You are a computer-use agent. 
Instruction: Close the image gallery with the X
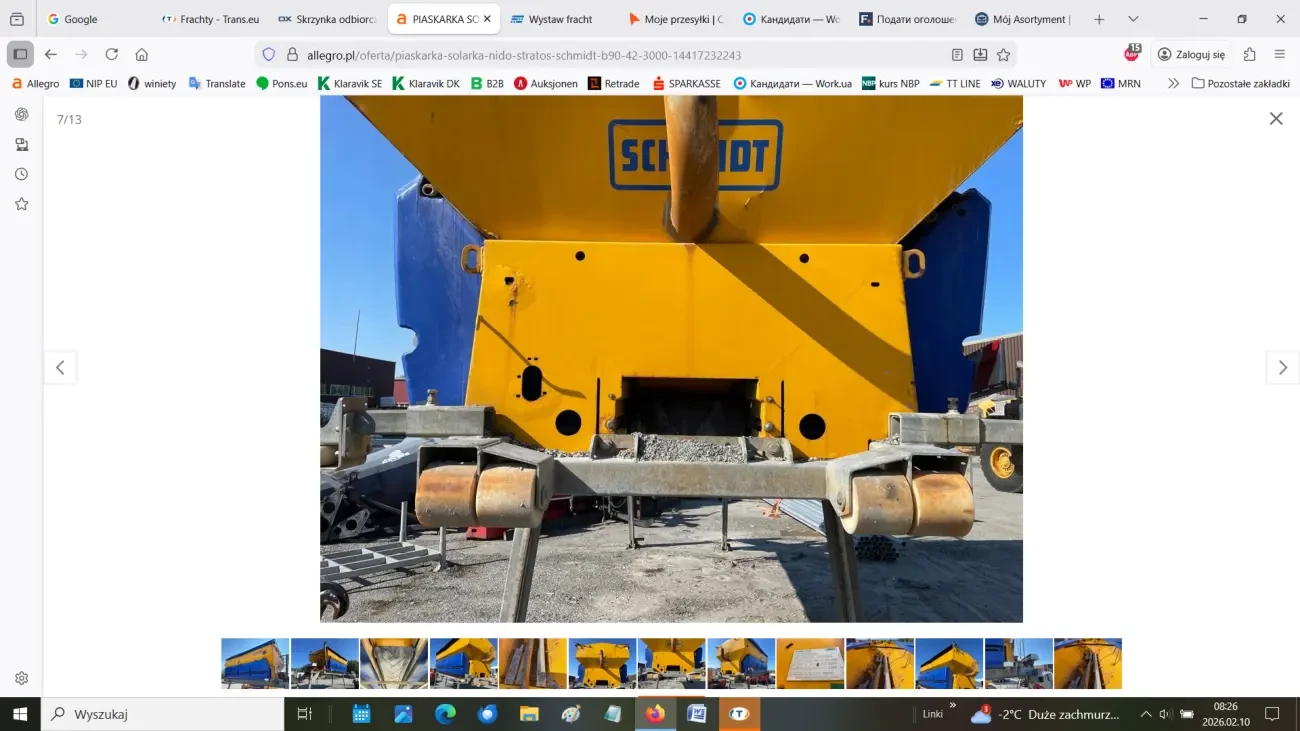click(1275, 119)
